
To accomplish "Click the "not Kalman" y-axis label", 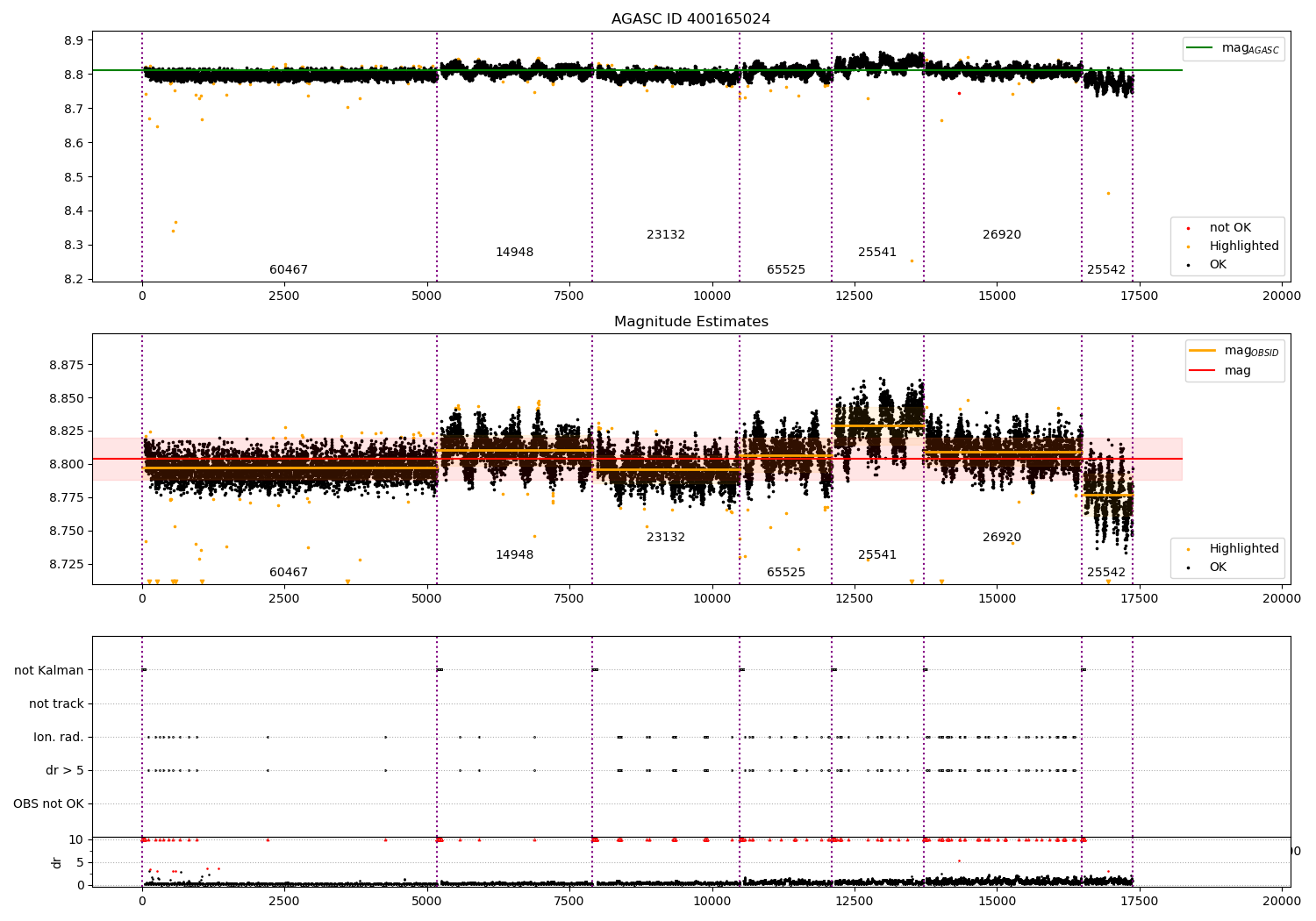I will click(49, 670).
